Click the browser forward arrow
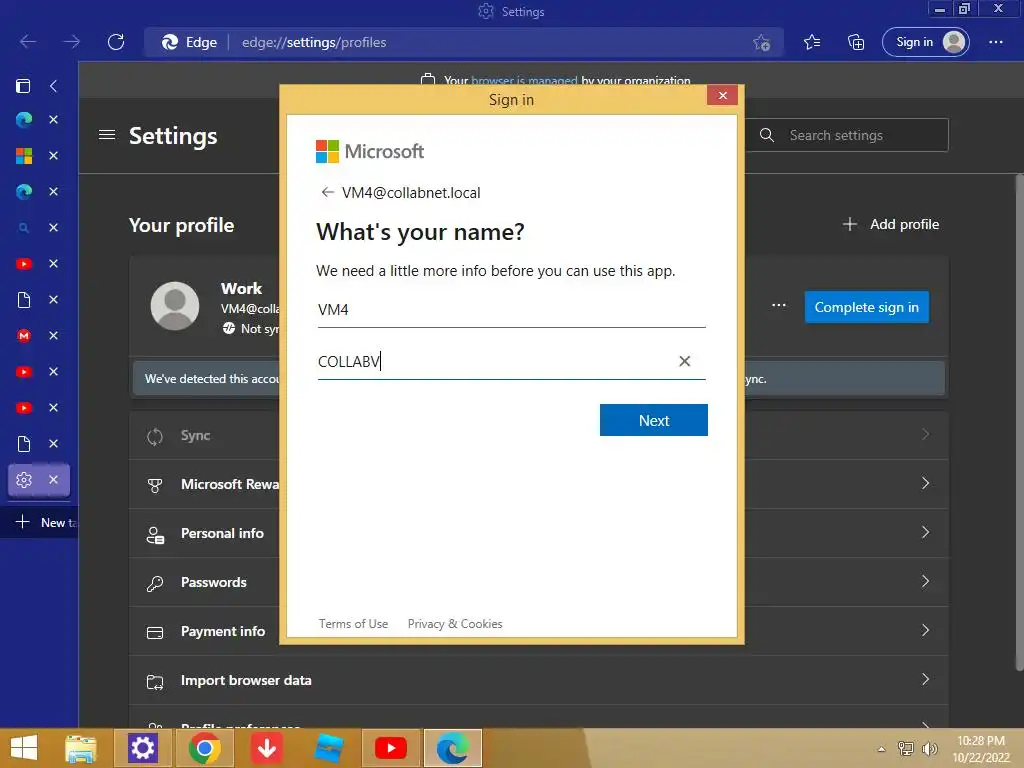The image size is (1024, 768). click(71, 42)
